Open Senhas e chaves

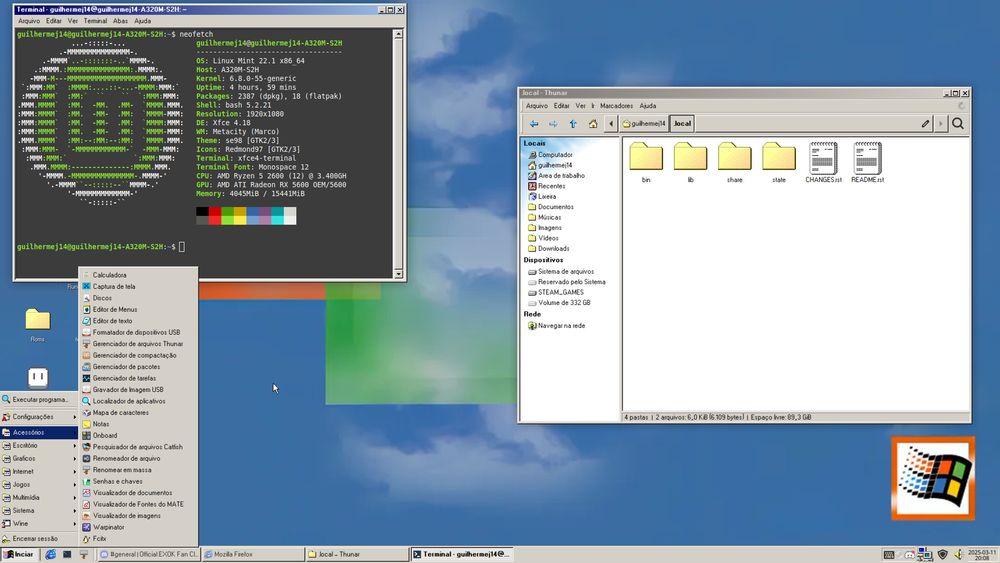[x=138, y=481]
